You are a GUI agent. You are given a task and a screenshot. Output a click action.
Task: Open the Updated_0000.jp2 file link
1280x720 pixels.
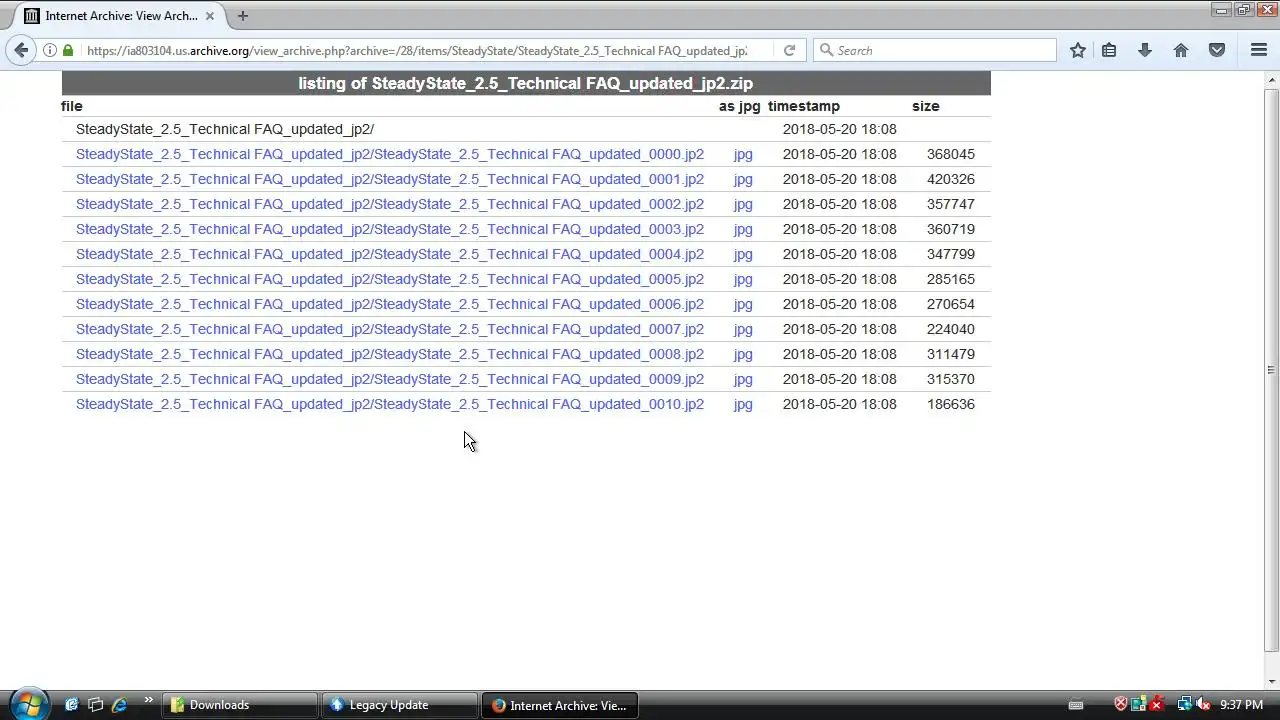click(x=390, y=154)
